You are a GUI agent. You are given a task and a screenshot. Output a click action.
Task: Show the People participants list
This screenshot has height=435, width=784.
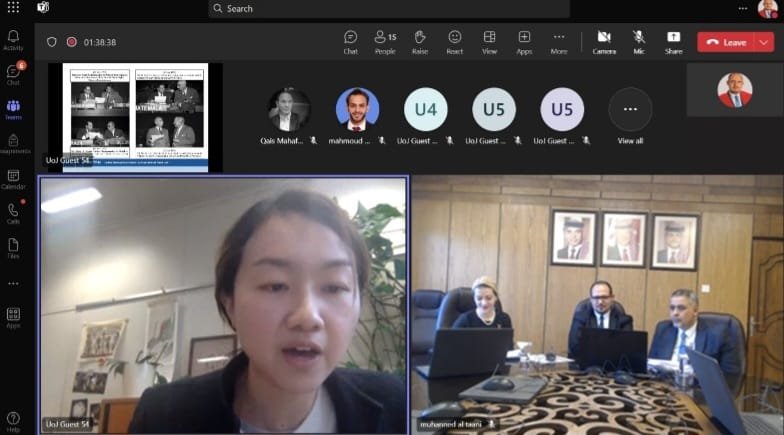click(385, 42)
